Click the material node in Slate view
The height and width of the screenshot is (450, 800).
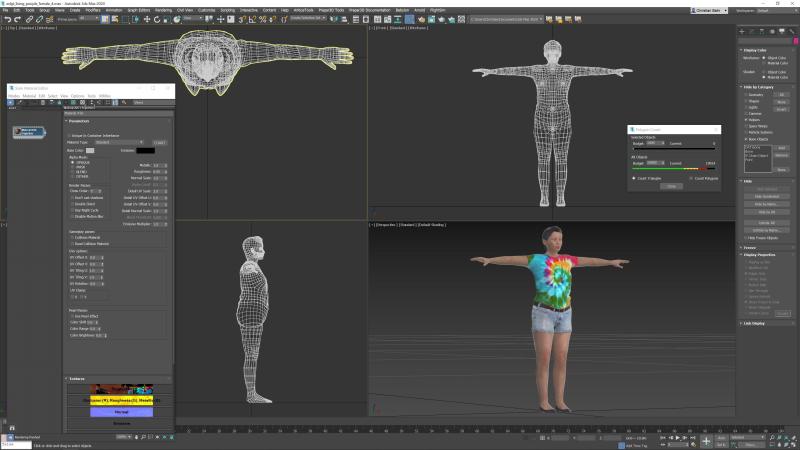(29, 132)
